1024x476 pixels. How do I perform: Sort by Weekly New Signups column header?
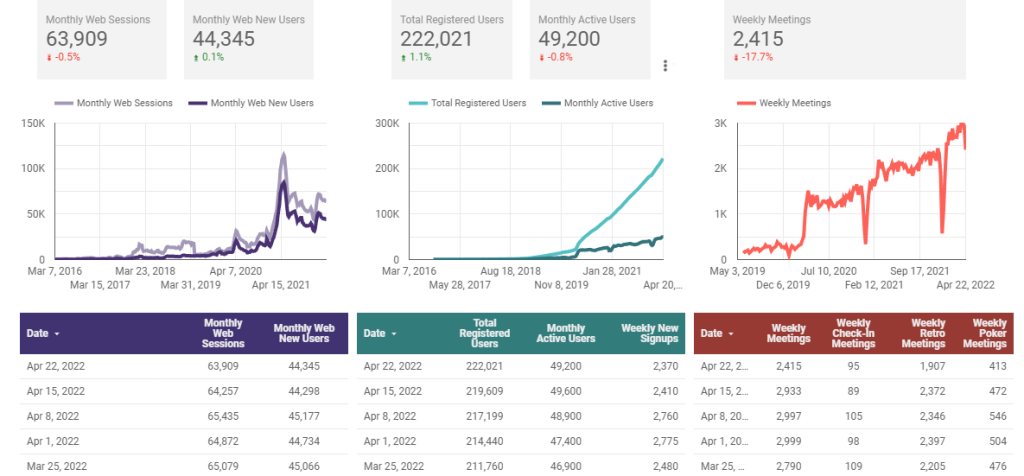click(x=650, y=333)
